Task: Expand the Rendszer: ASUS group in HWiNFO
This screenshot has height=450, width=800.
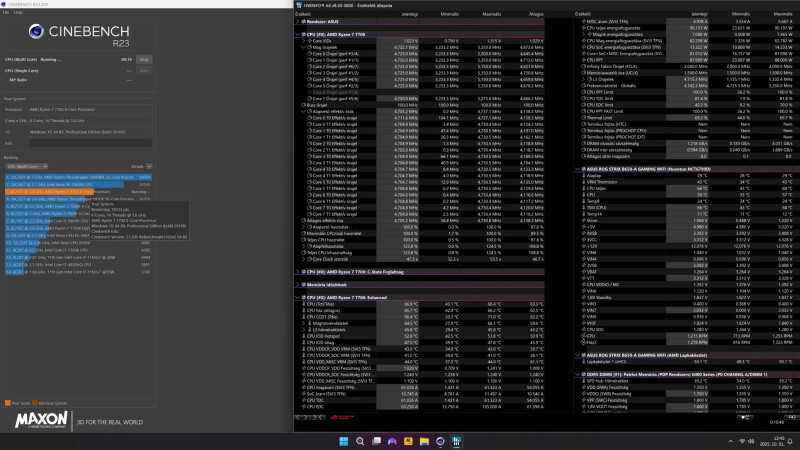Action: point(298,22)
